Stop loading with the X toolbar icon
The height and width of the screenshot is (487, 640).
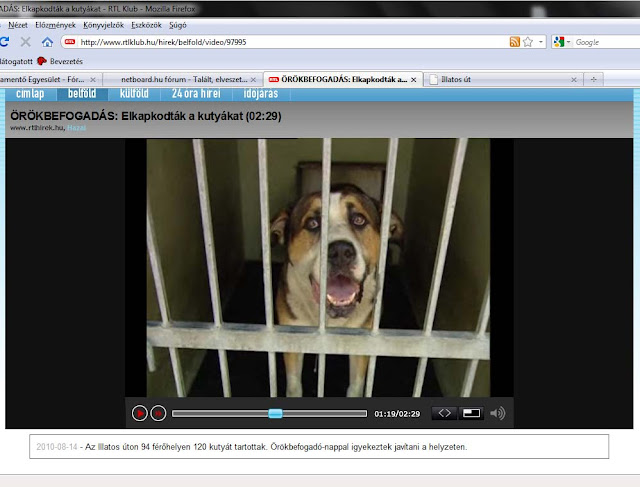click(x=25, y=42)
